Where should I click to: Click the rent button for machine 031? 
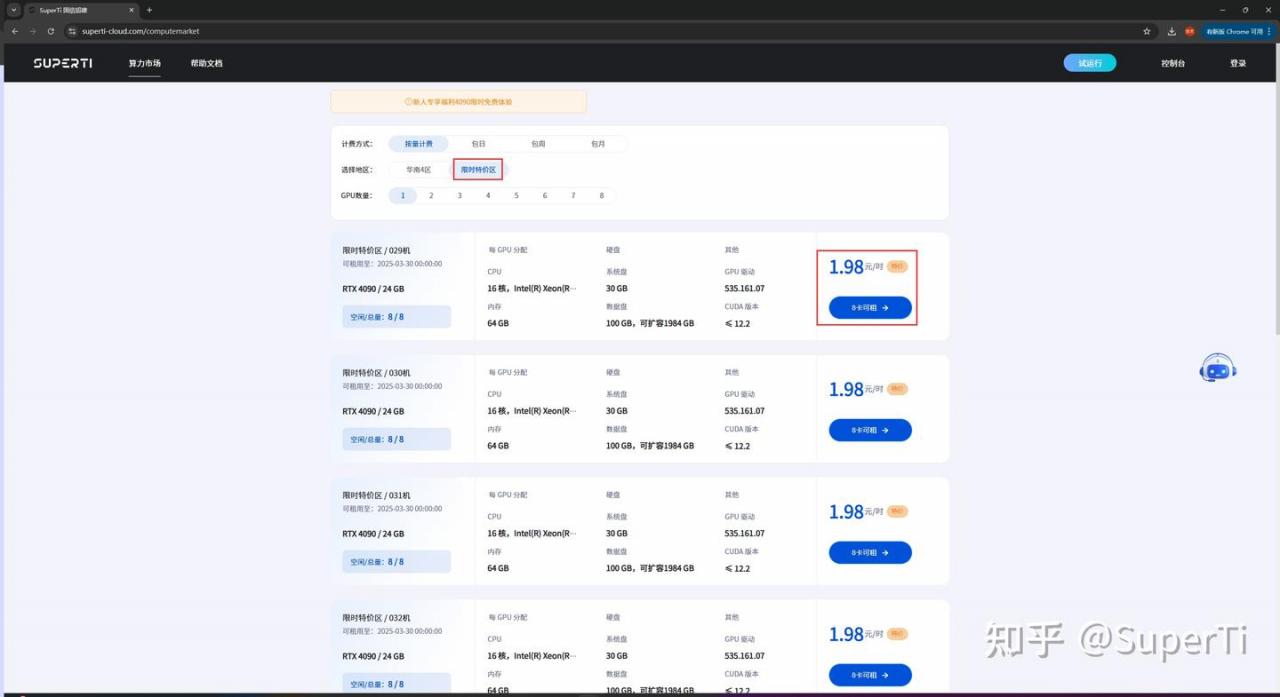[870, 553]
